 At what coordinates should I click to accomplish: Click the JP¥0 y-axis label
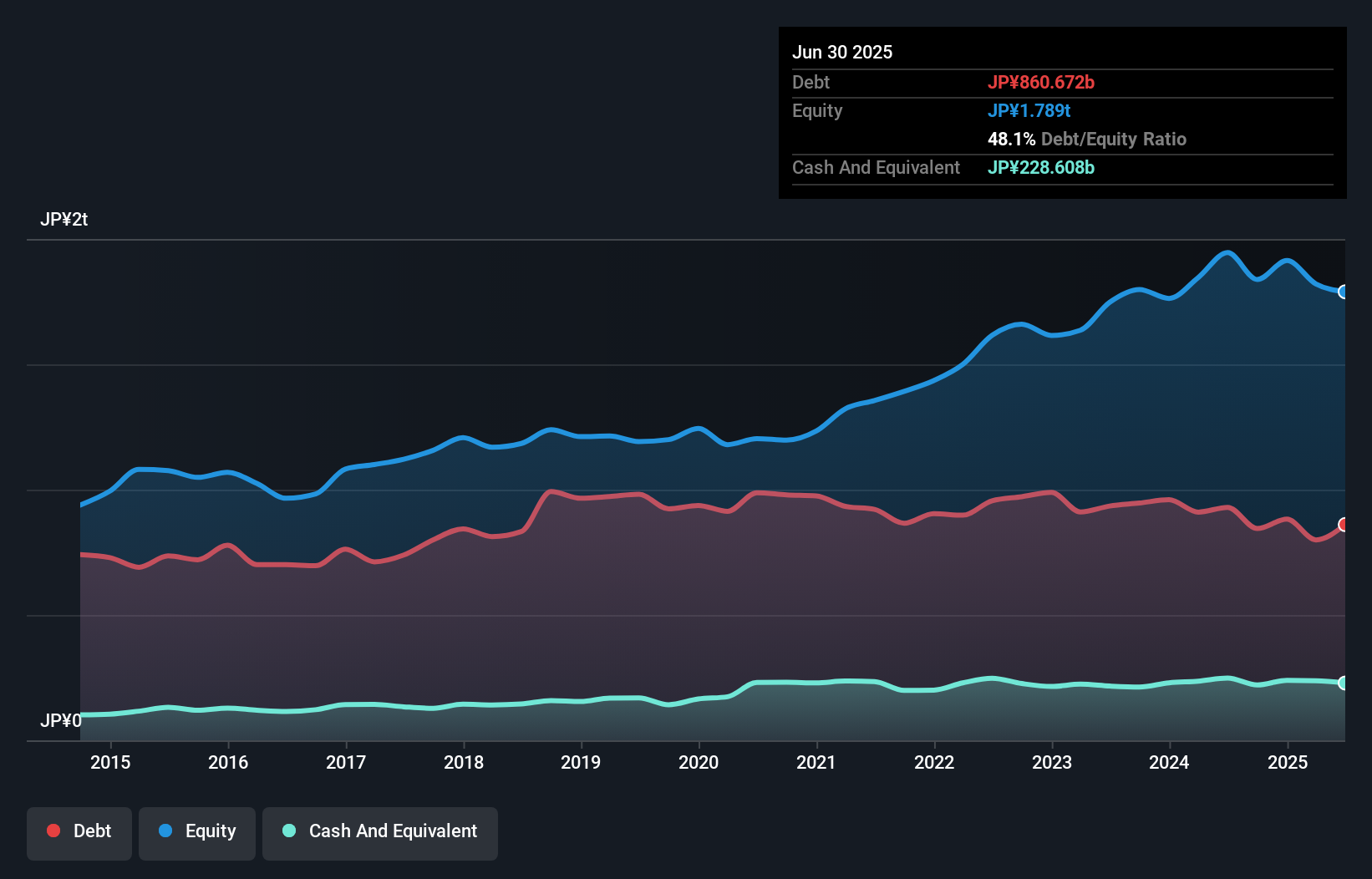point(61,720)
